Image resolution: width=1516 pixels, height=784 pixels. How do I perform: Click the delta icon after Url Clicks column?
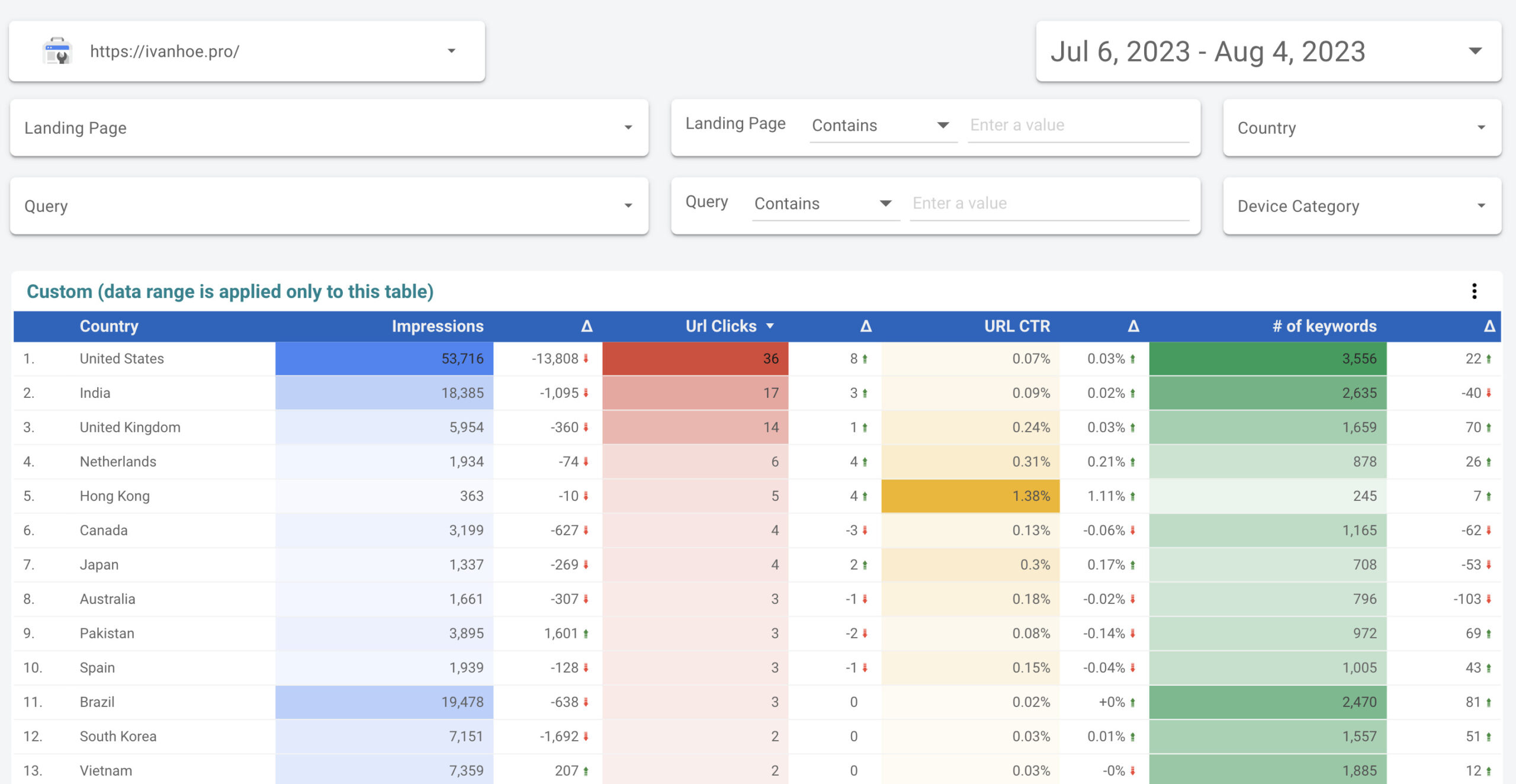(x=866, y=326)
